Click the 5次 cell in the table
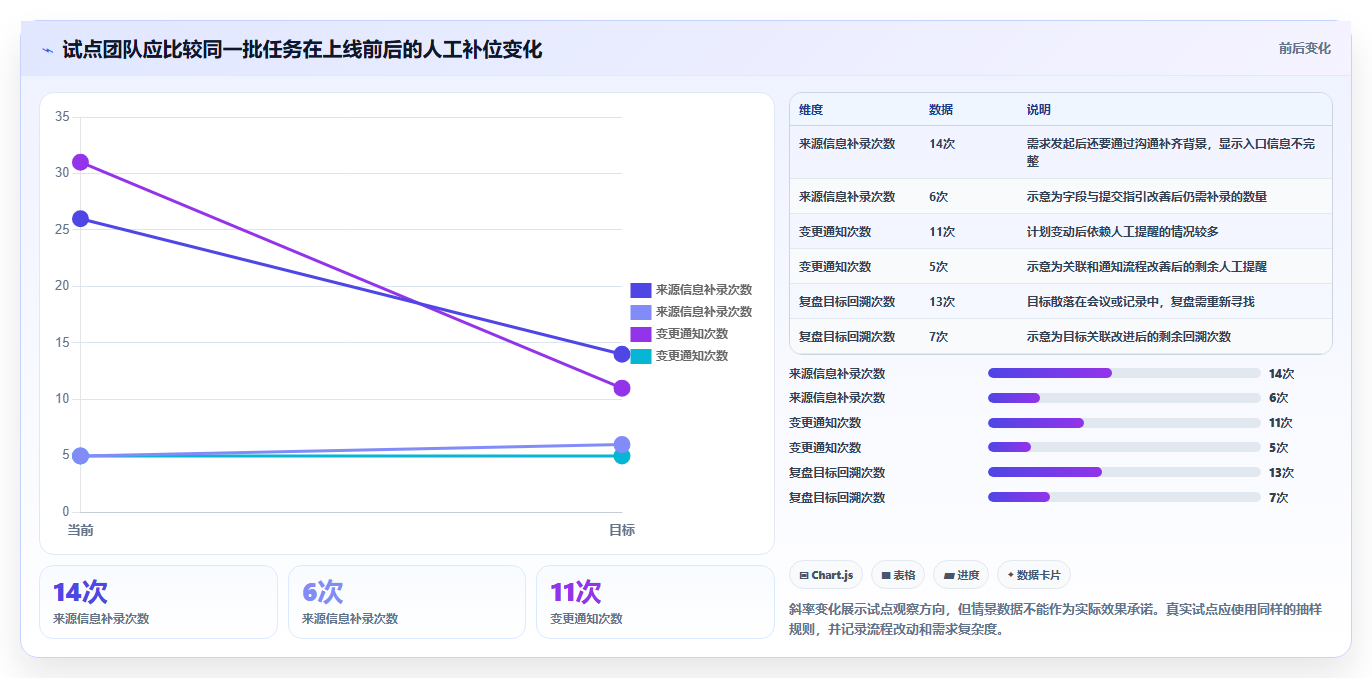This screenshot has width=1372, height=678. (938, 267)
